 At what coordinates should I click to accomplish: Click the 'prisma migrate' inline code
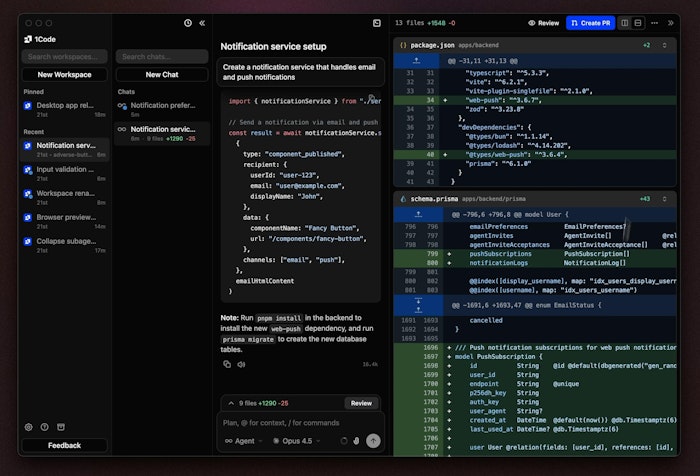(248, 339)
